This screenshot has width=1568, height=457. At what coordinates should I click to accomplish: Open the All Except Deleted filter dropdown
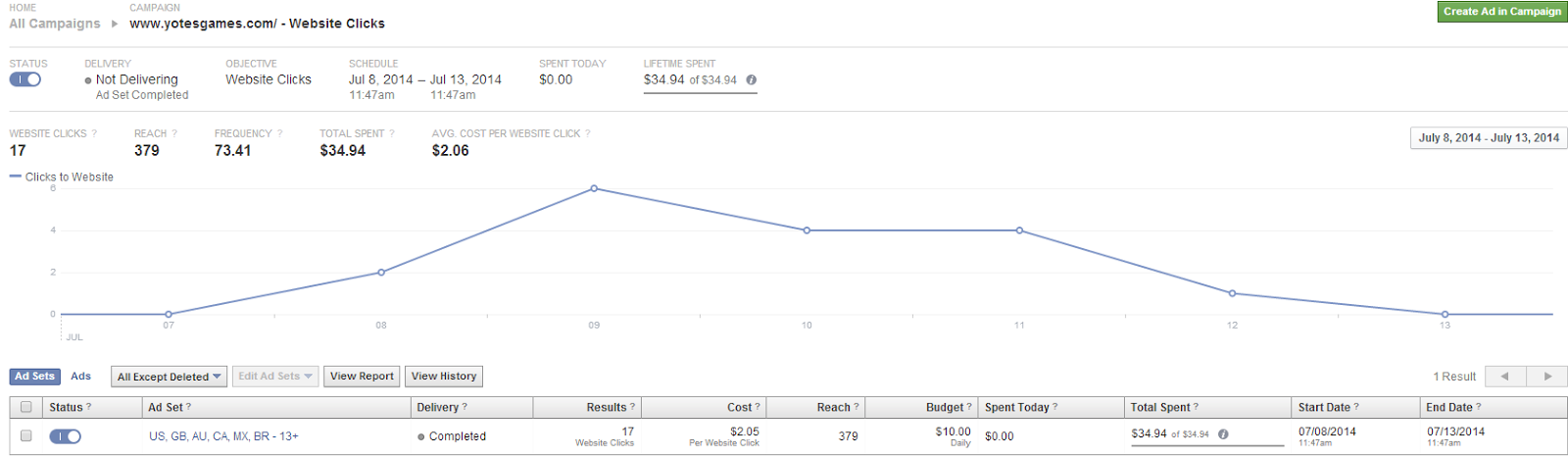click(x=169, y=377)
